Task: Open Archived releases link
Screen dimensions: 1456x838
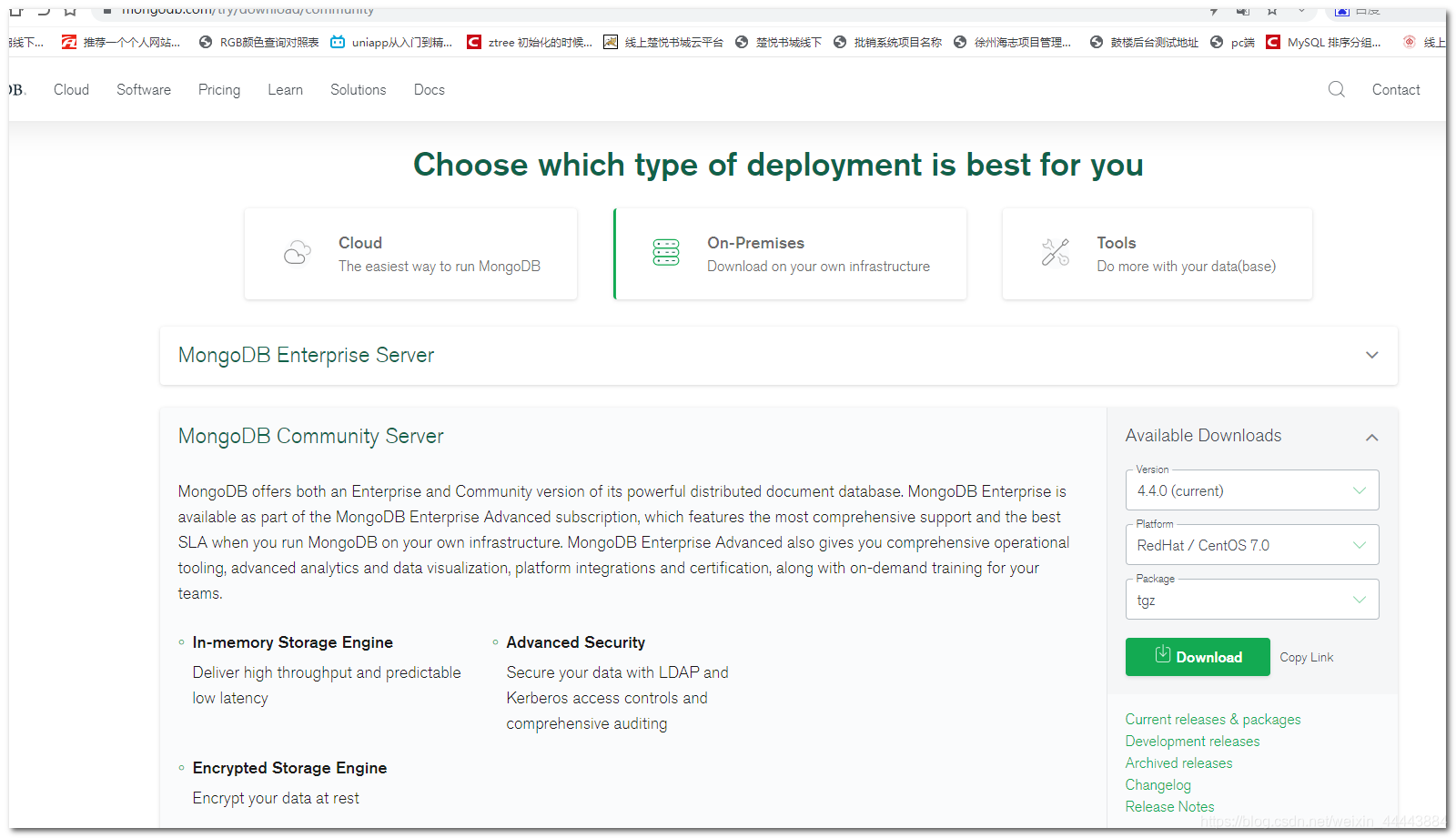Action: pos(1178,762)
